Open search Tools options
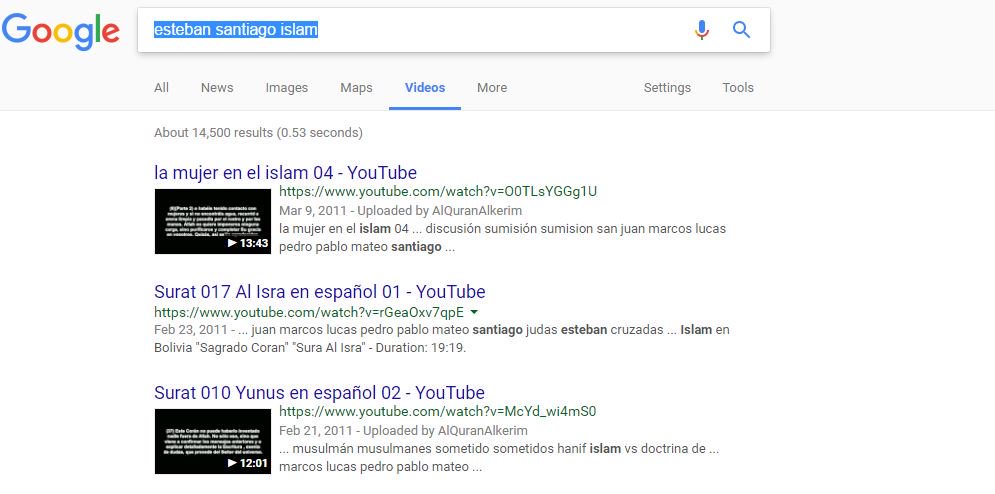The height and width of the screenshot is (494, 995). pyautogui.click(x=738, y=88)
